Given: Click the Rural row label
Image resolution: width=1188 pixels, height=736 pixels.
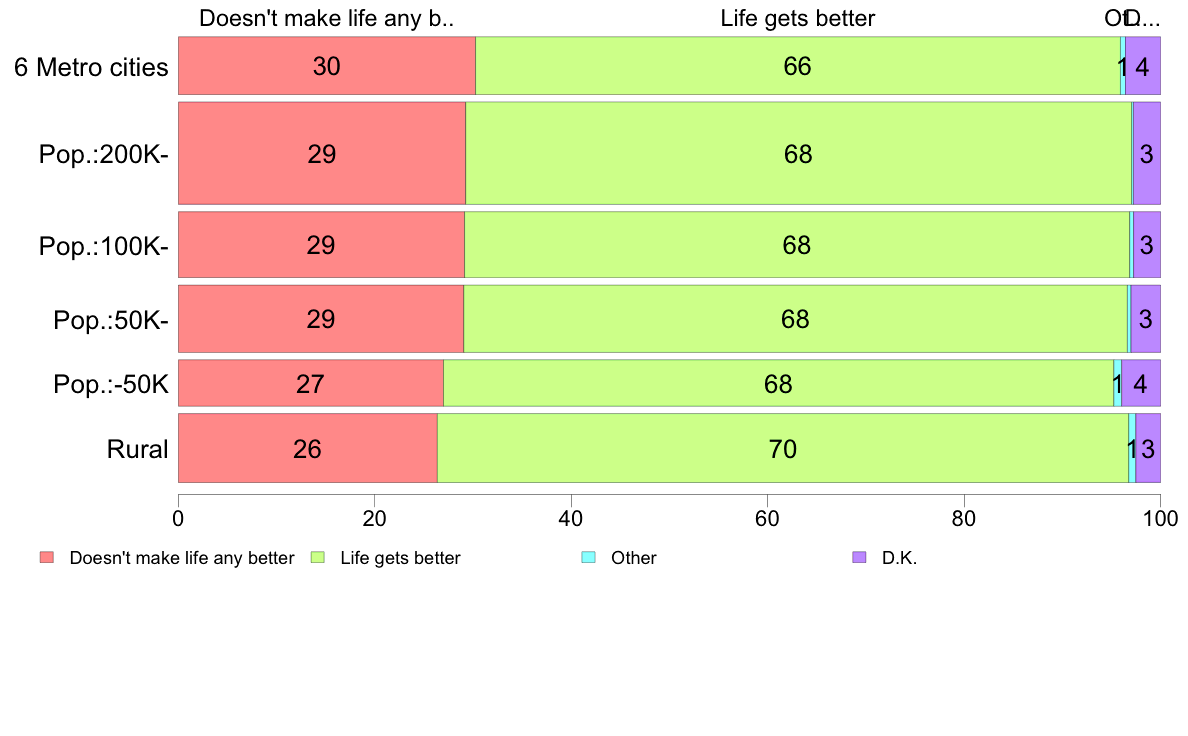Looking at the screenshot, I should point(137,449).
